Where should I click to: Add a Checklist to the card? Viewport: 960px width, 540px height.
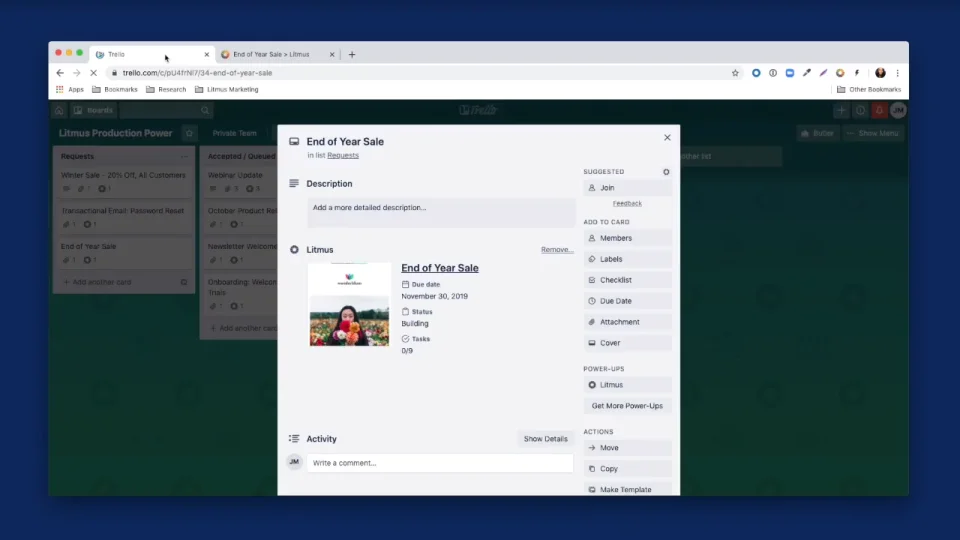(628, 280)
